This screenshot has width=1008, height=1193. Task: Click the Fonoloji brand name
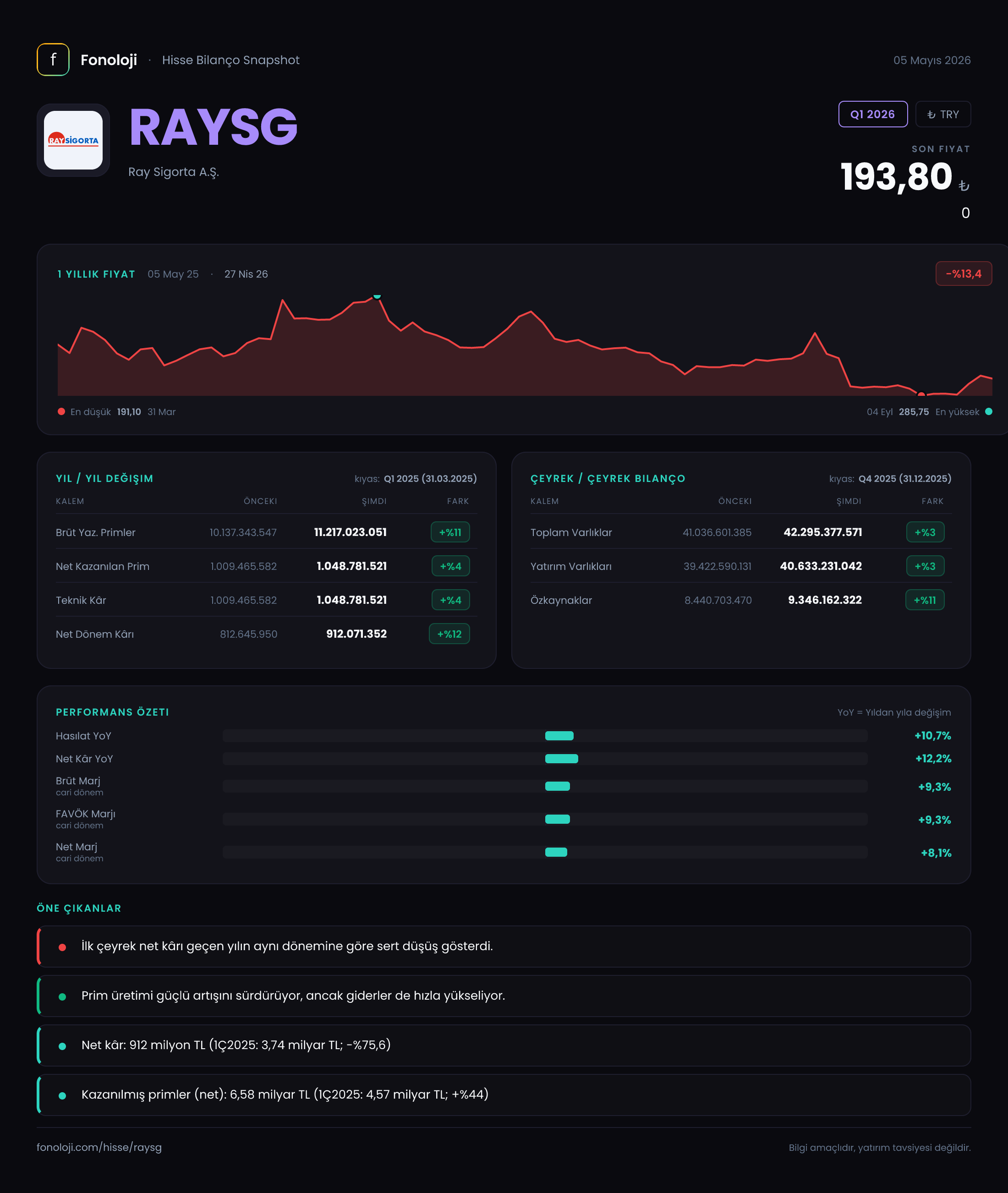(x=109, y=60)
